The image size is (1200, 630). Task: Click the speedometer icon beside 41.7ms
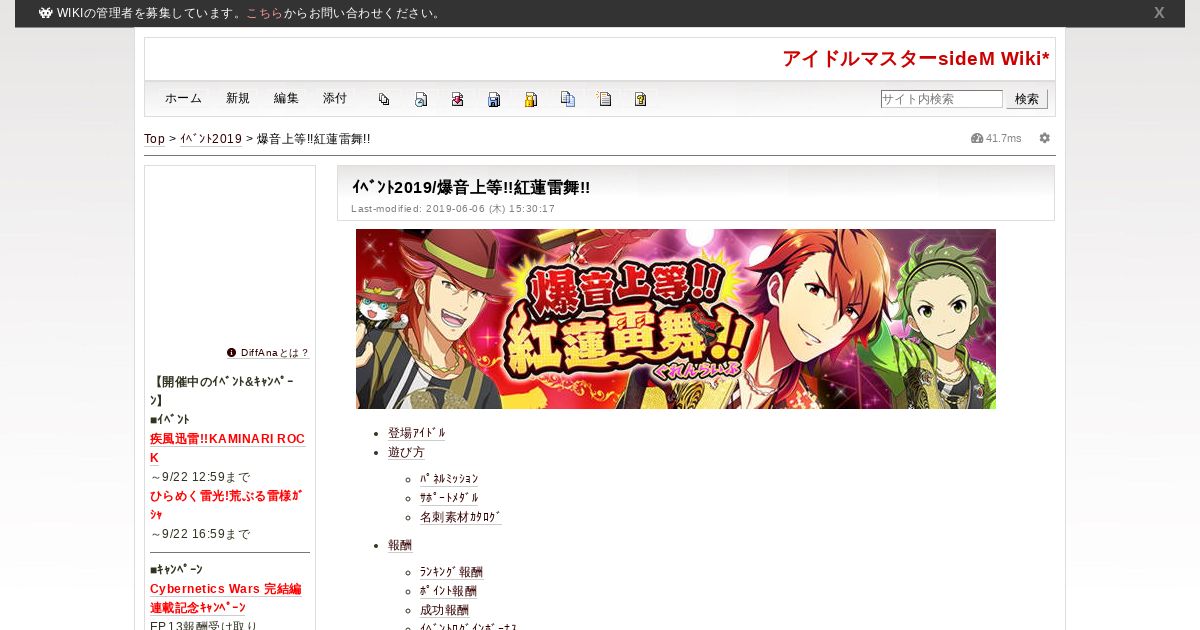coord(977,138)
